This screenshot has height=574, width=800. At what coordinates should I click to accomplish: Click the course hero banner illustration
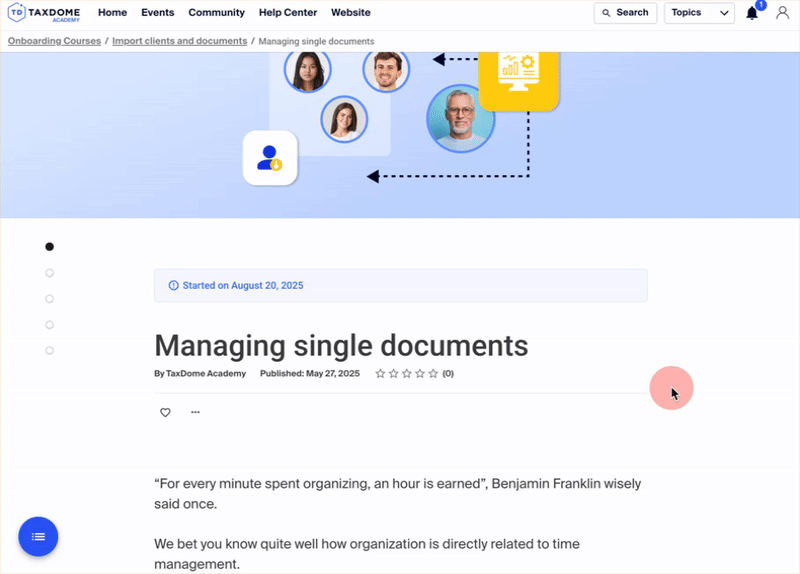(x=400, y=130)
